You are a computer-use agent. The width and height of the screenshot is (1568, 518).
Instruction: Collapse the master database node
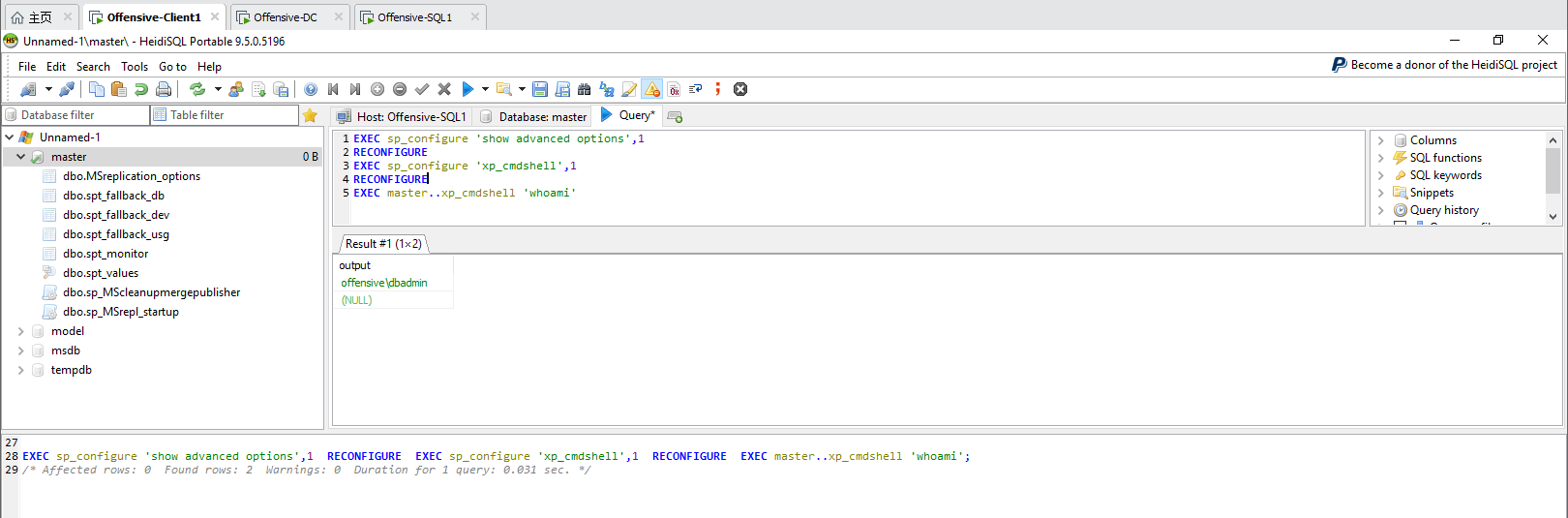pos(21,157)
